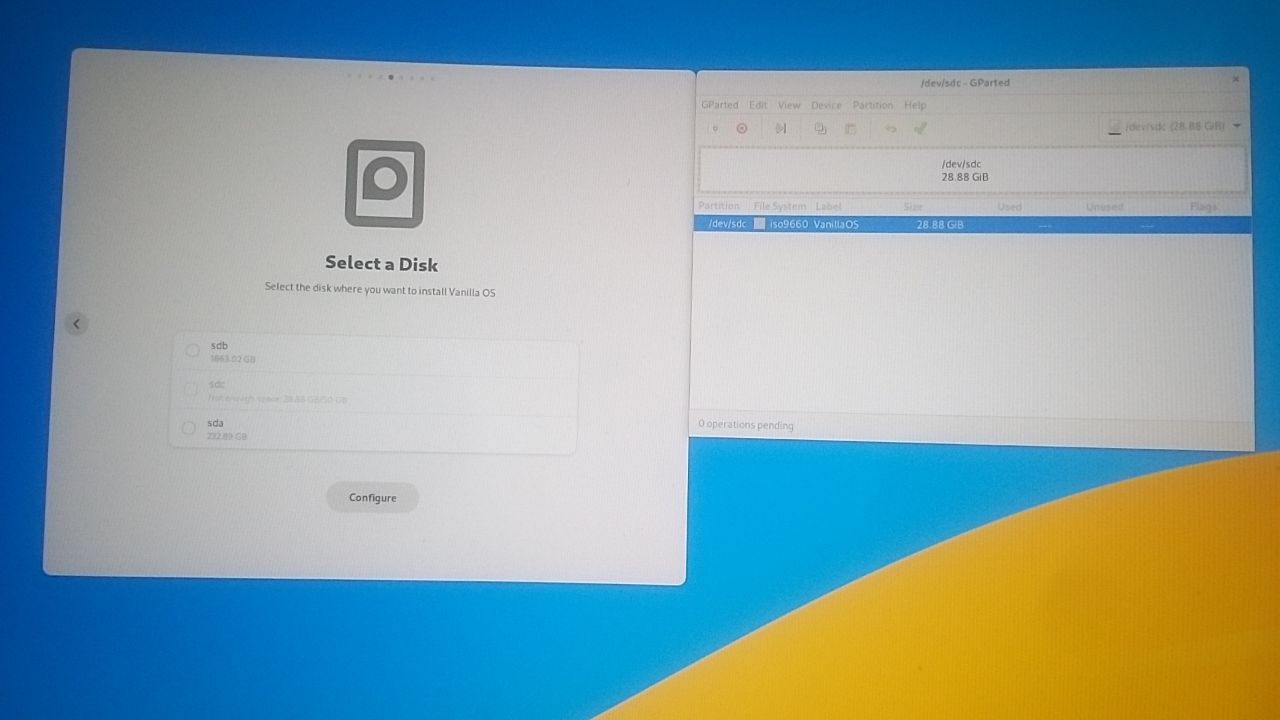Viewport: 1280px width, 720px height.
Task: Go back with the installer's left arrow
Action: [76, 323]
